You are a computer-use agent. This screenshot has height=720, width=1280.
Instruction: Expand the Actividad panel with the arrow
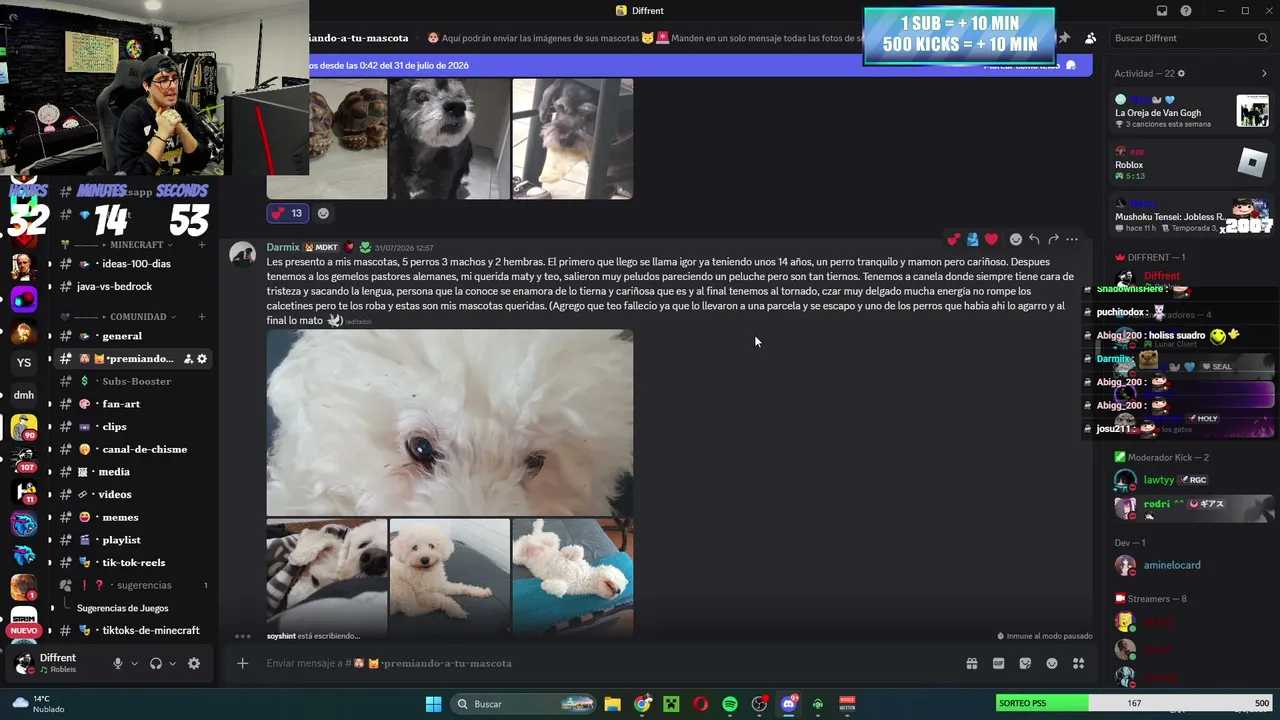1264,74
